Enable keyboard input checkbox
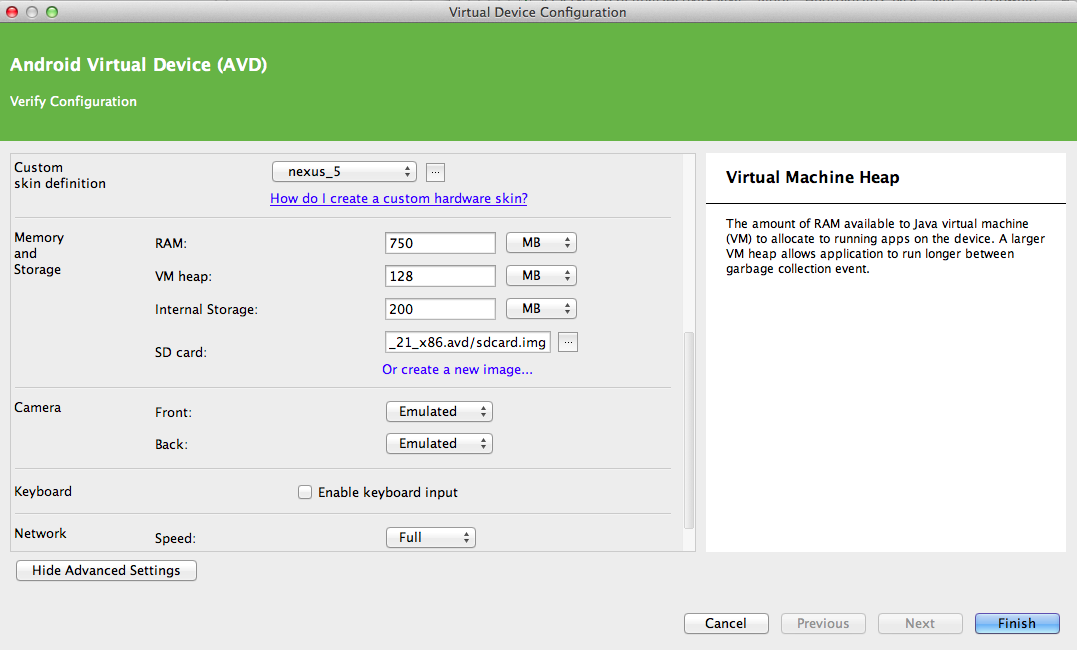Screen dimensions: 1077x650 (305, 492)
